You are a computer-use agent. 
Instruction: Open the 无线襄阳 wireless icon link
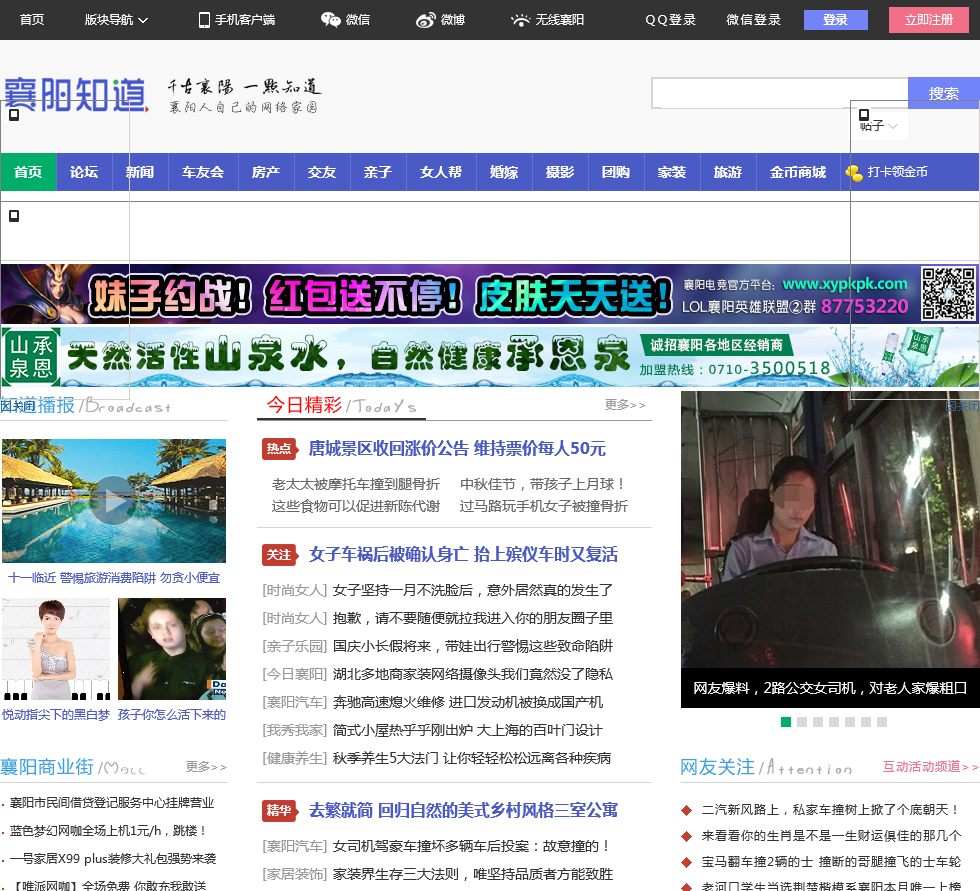[x=520, y=20]
